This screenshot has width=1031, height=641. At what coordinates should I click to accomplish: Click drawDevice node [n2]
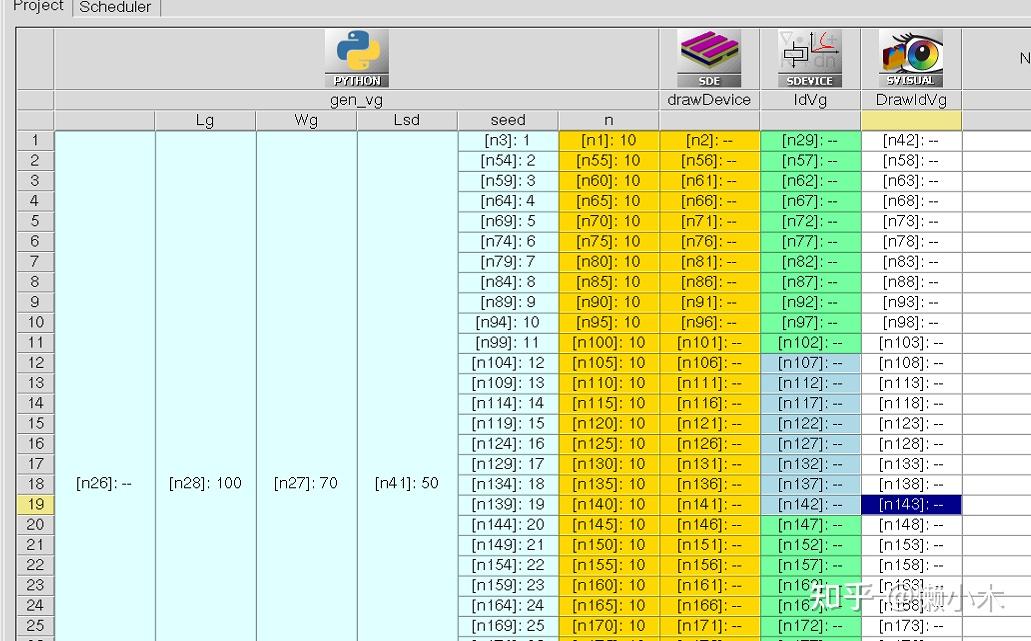pos(709,141)
